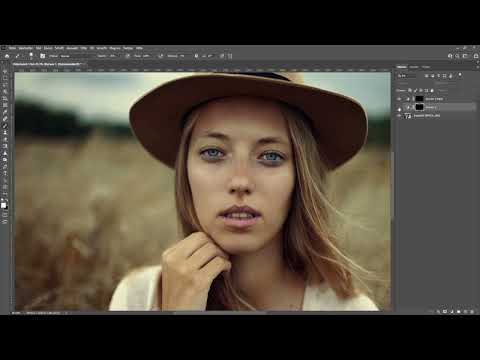Viewport: 480px width, 360px height.
Task: Click the Home icon in options bar
Action: (7, 56)
